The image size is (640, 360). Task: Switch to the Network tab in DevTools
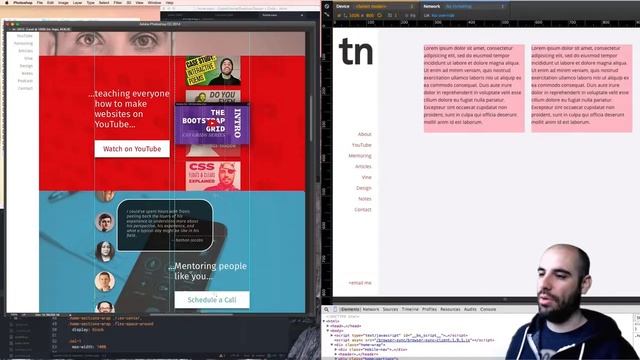(371, 309)
